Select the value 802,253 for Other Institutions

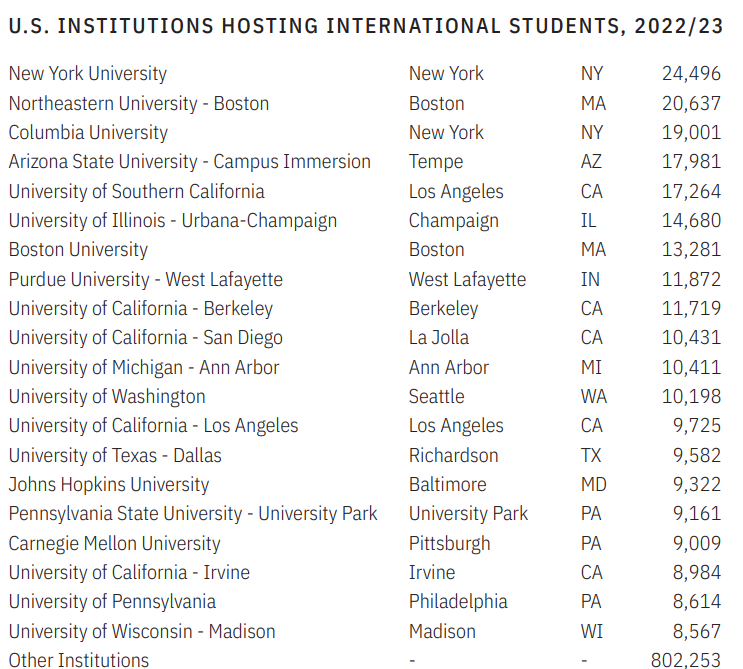[685, 660]
